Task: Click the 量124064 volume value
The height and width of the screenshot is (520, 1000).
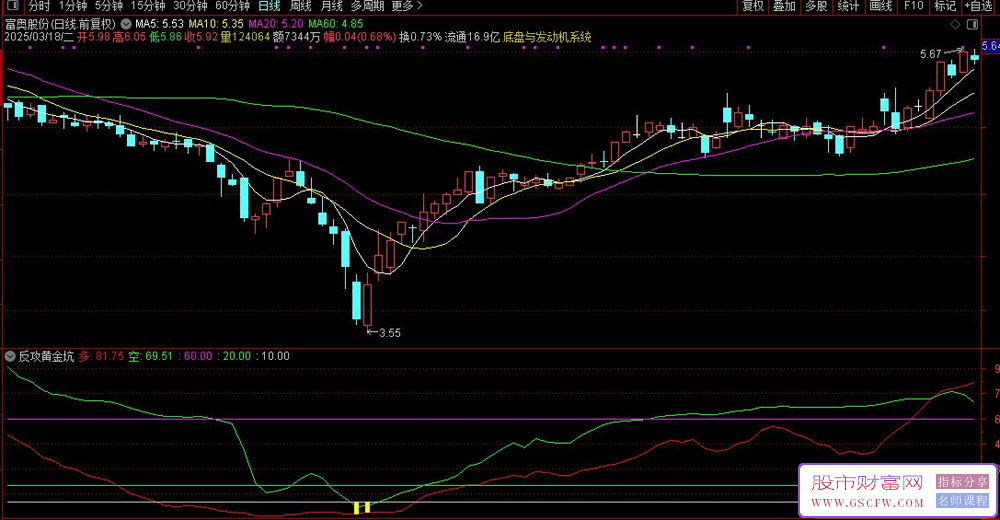Action: coord(245,37)
